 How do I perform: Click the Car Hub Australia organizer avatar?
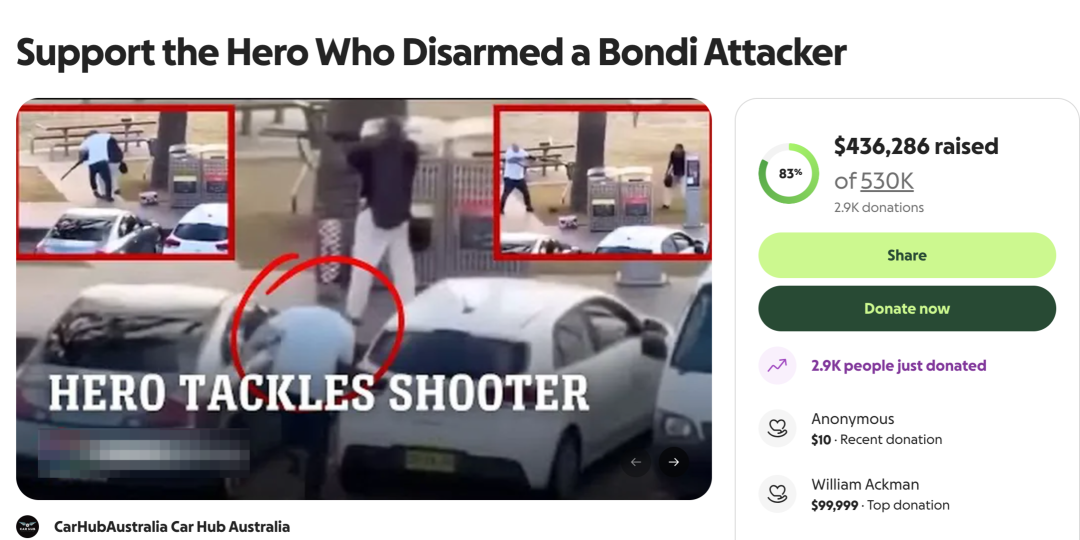pyautogui.click(x=28, y=527)
